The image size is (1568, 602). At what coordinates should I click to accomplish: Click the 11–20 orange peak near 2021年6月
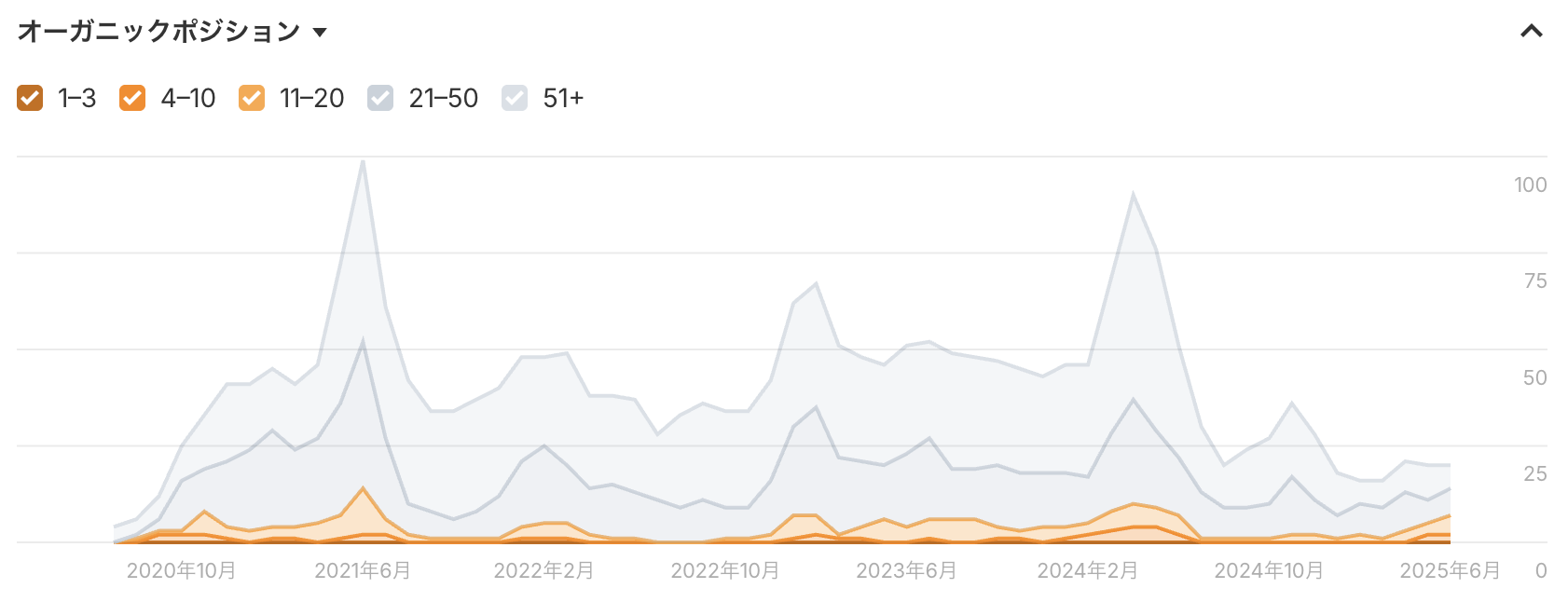pyautogui.click(x=363, y=488)
